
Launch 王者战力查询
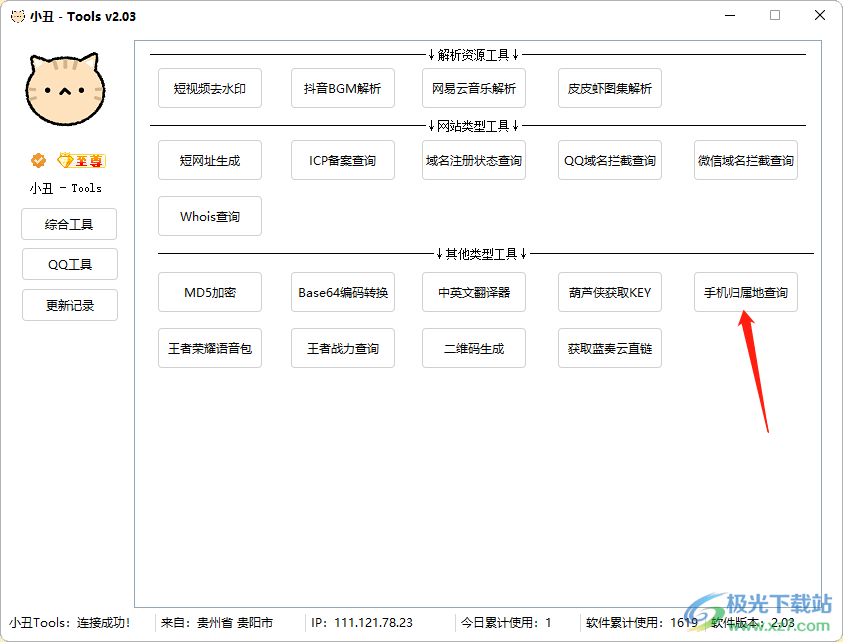[342, 348]
